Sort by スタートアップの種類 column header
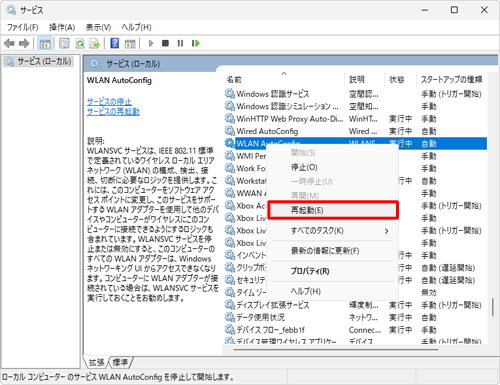Screen dimensions: 500x385 pos(452,79)
